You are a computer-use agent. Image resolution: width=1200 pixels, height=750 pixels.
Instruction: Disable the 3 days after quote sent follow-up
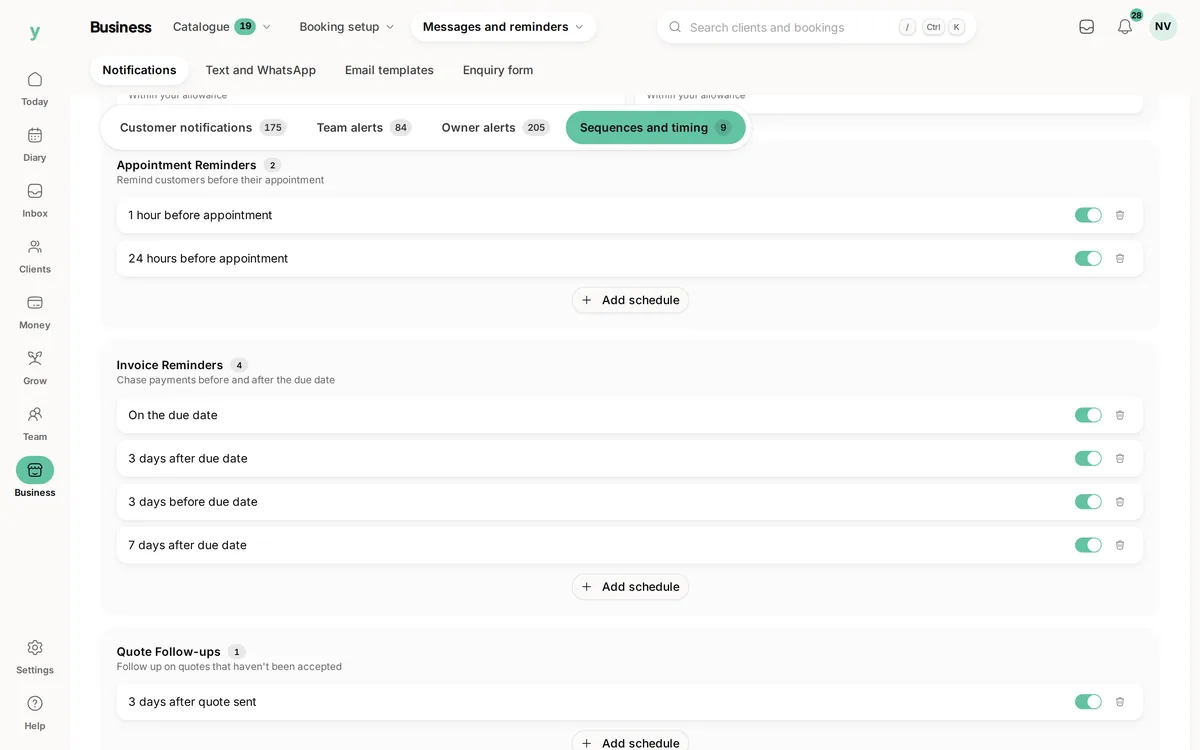pos(1088,702)
